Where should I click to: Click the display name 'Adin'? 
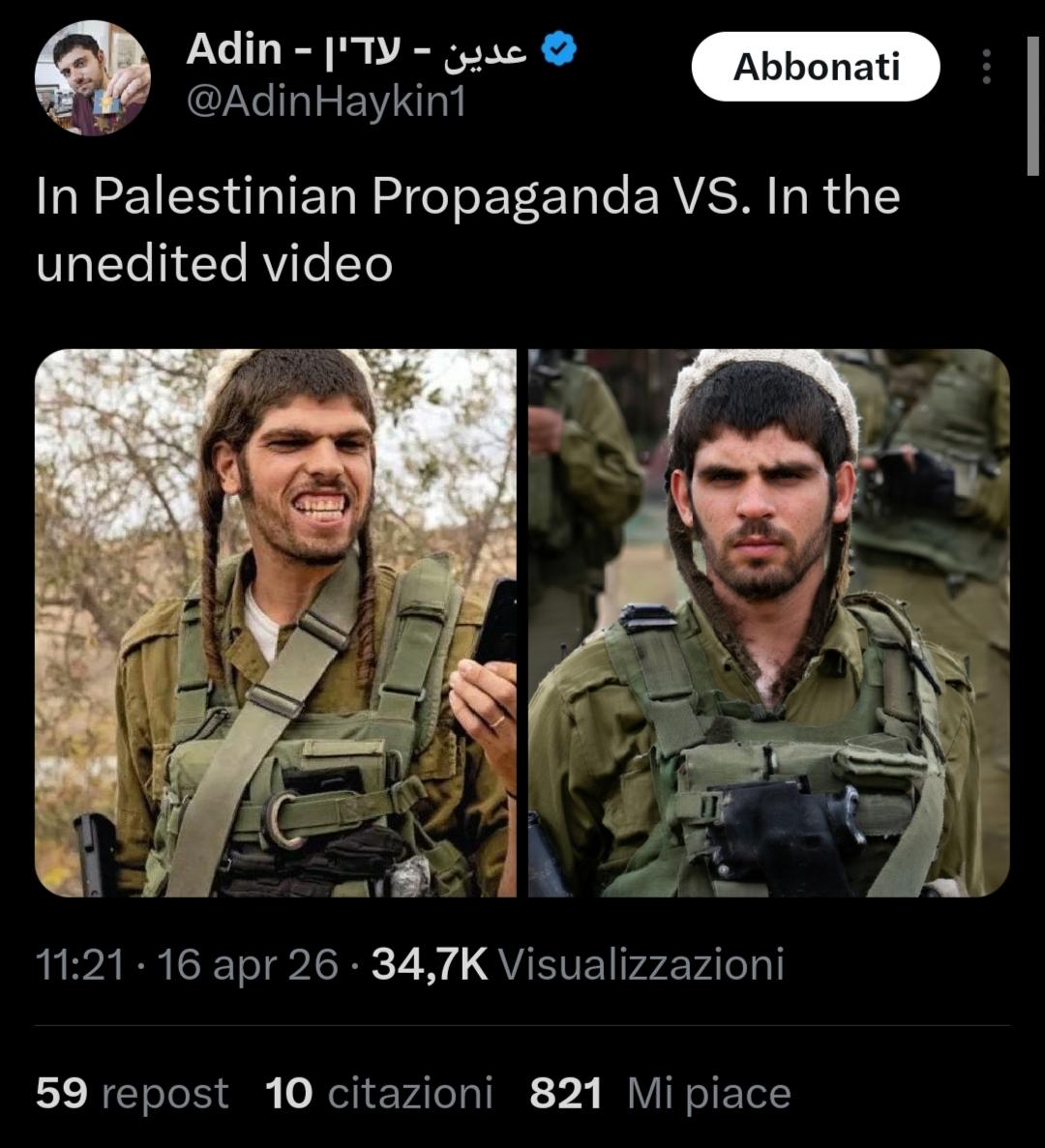coord(233,49)
